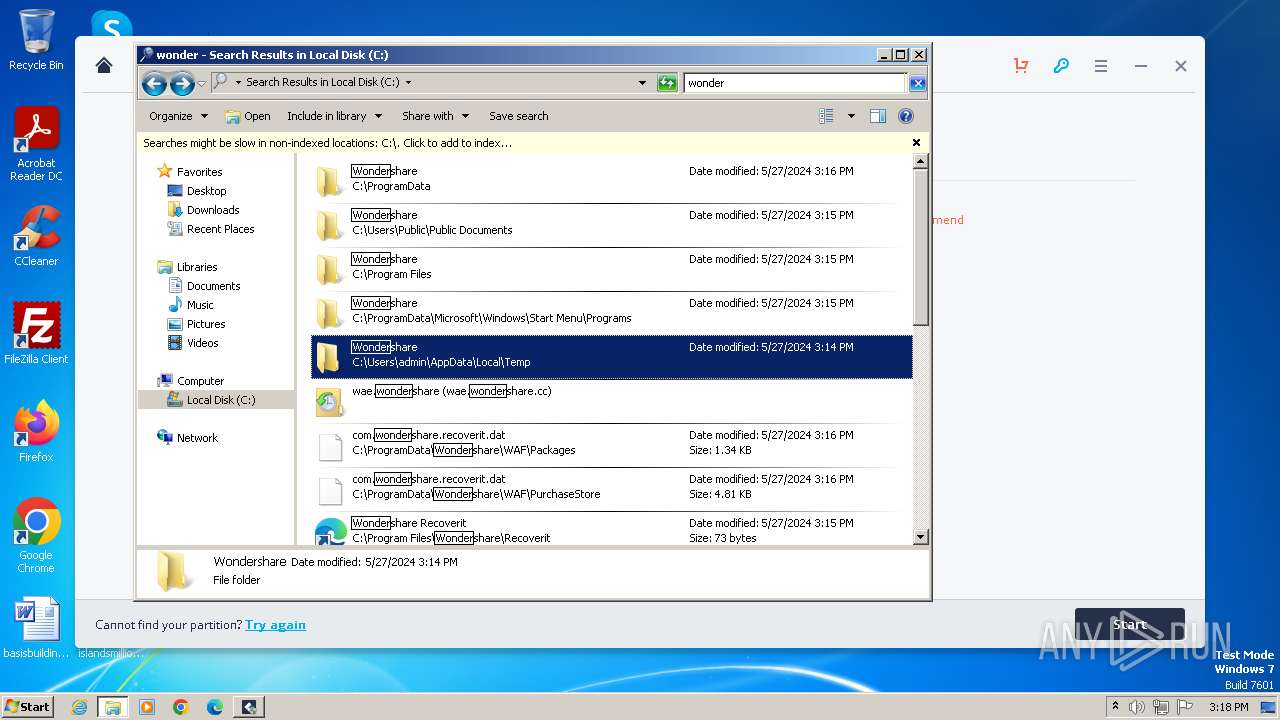The image size is (1280, 720).
Task: Open Internet Explorer from the taskbar
Action: point(79,707)
